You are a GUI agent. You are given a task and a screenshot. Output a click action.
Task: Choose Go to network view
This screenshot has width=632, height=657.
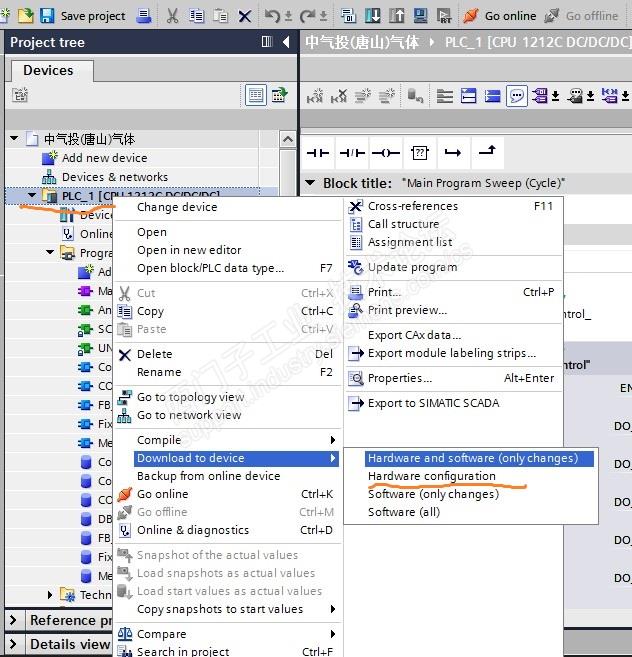189,415
